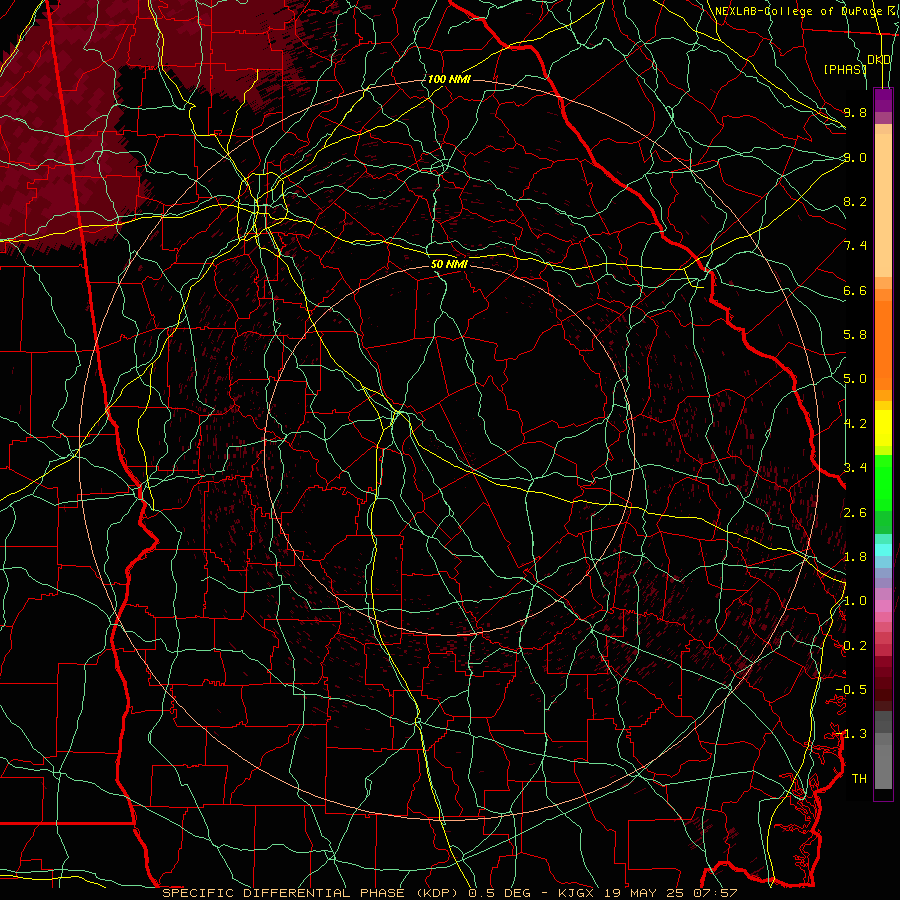Click the 100 NMI range ring label
The width and height of the screenshot is (900, 900).
[449, 79]
